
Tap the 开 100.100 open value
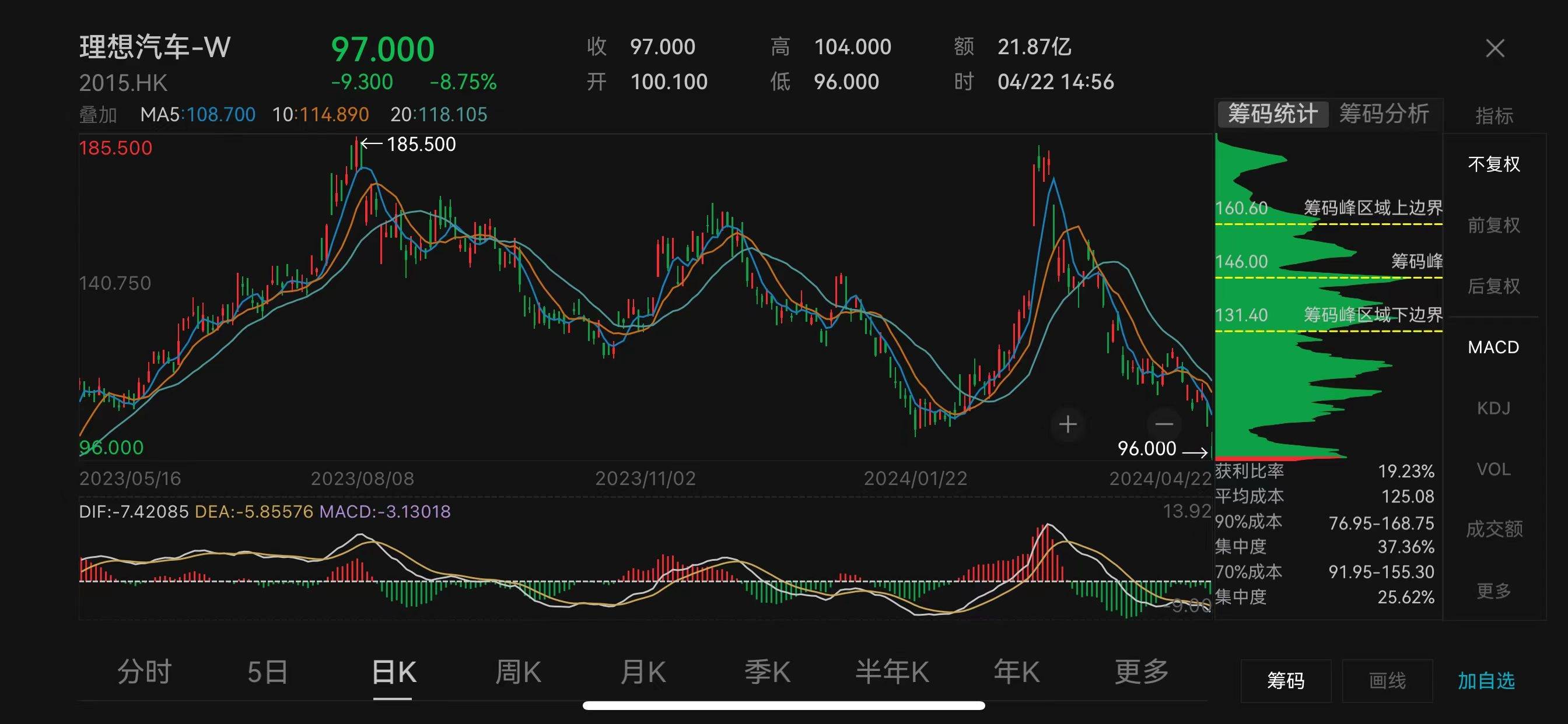[647, 82]
